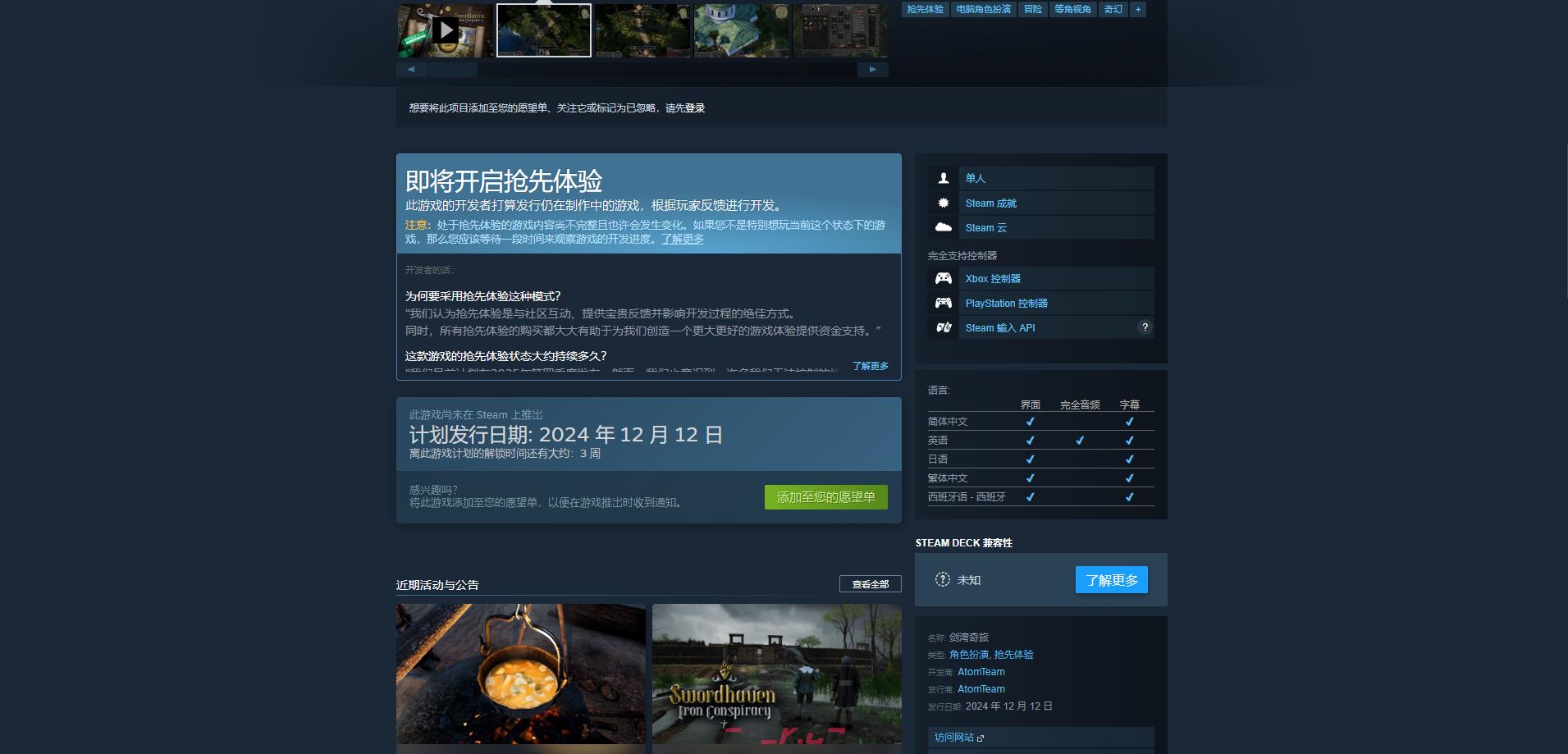This screenshot has height=754, width=1568.
Task: Click the left arrow of thumbnail strip
Action: pyautogui.click(x=411, y=70)
